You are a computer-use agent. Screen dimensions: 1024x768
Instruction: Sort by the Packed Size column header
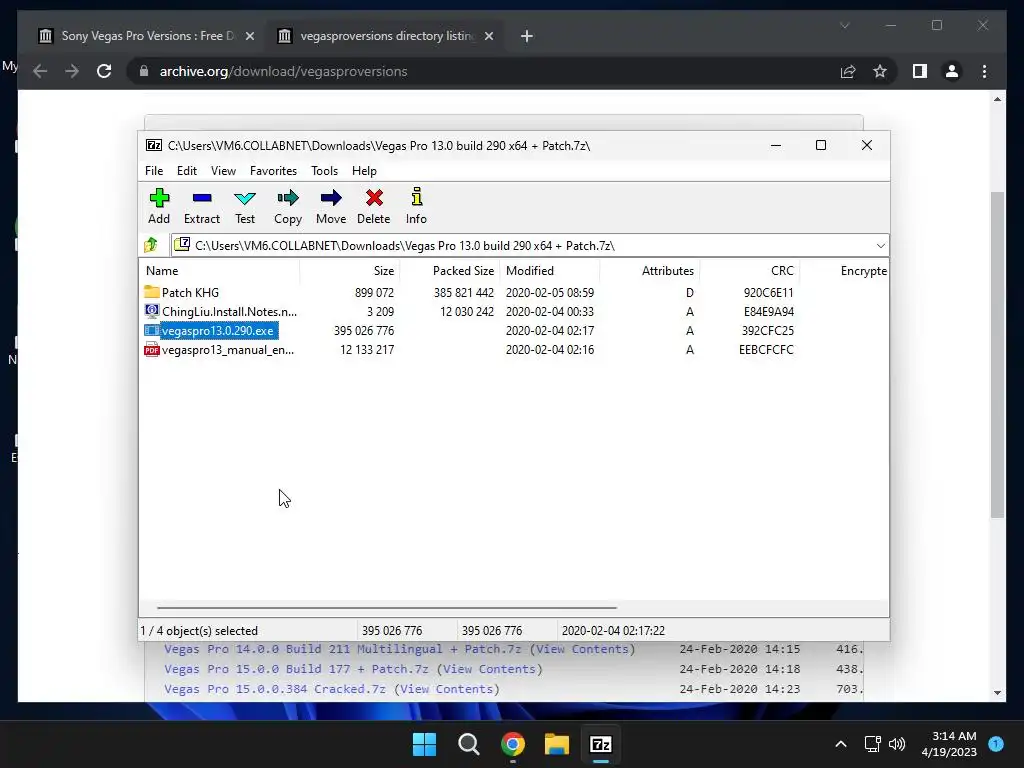pyautogui.click(x=449, y=270)
